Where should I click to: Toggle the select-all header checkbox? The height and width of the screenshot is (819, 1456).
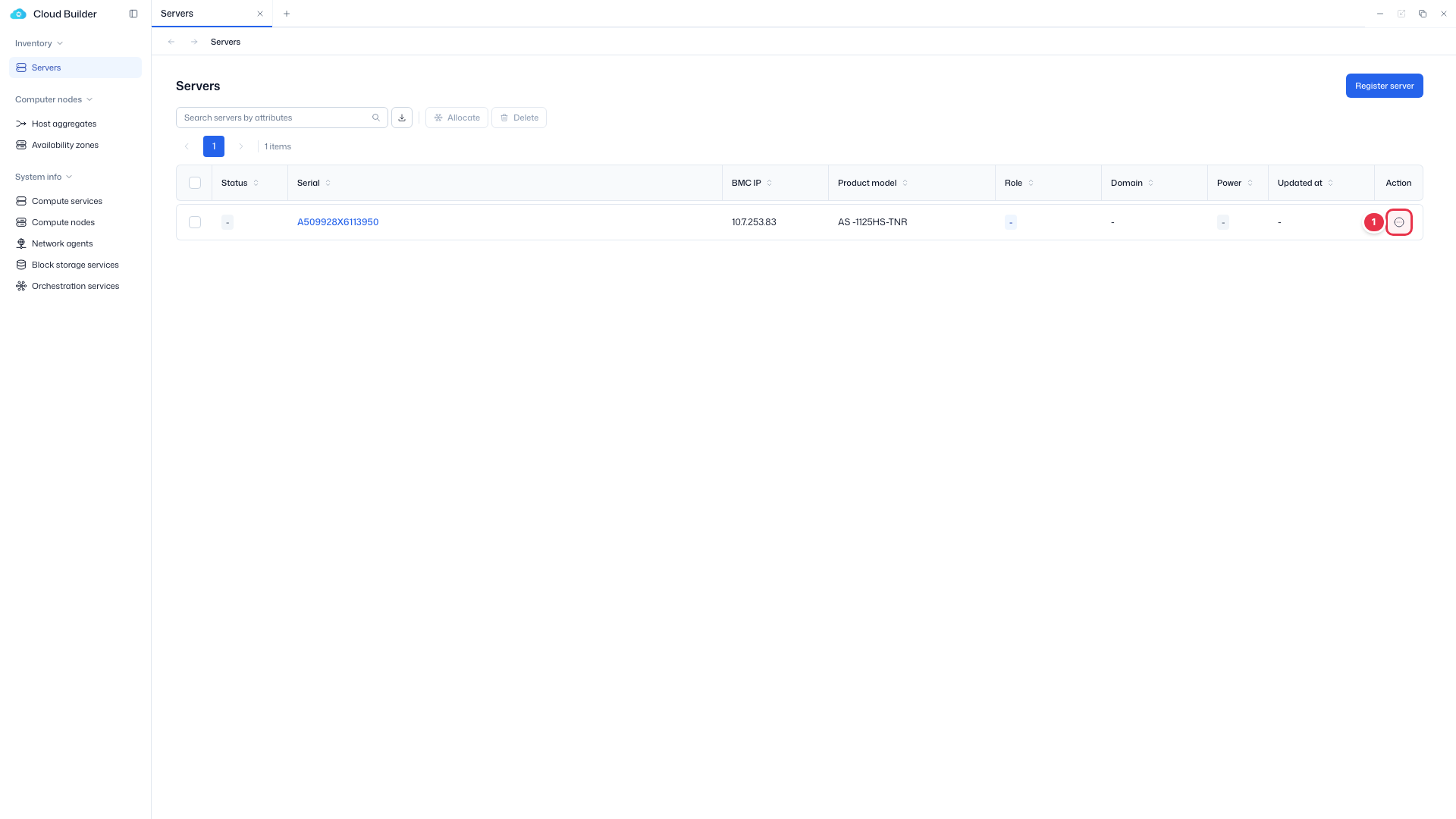(195, 183)
